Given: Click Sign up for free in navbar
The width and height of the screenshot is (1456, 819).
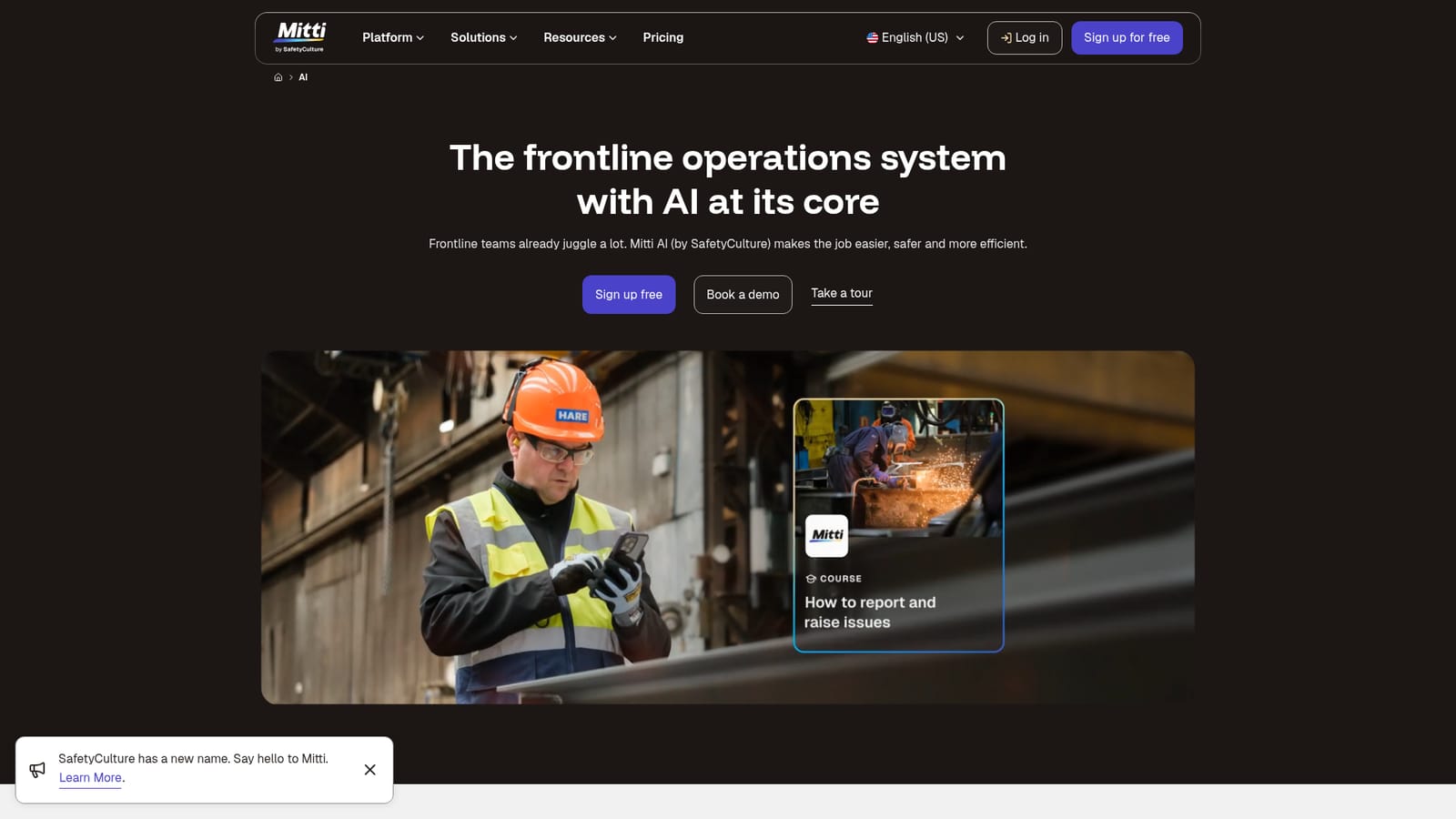Looking at the screenshot, I should (x=1127, y=38).
